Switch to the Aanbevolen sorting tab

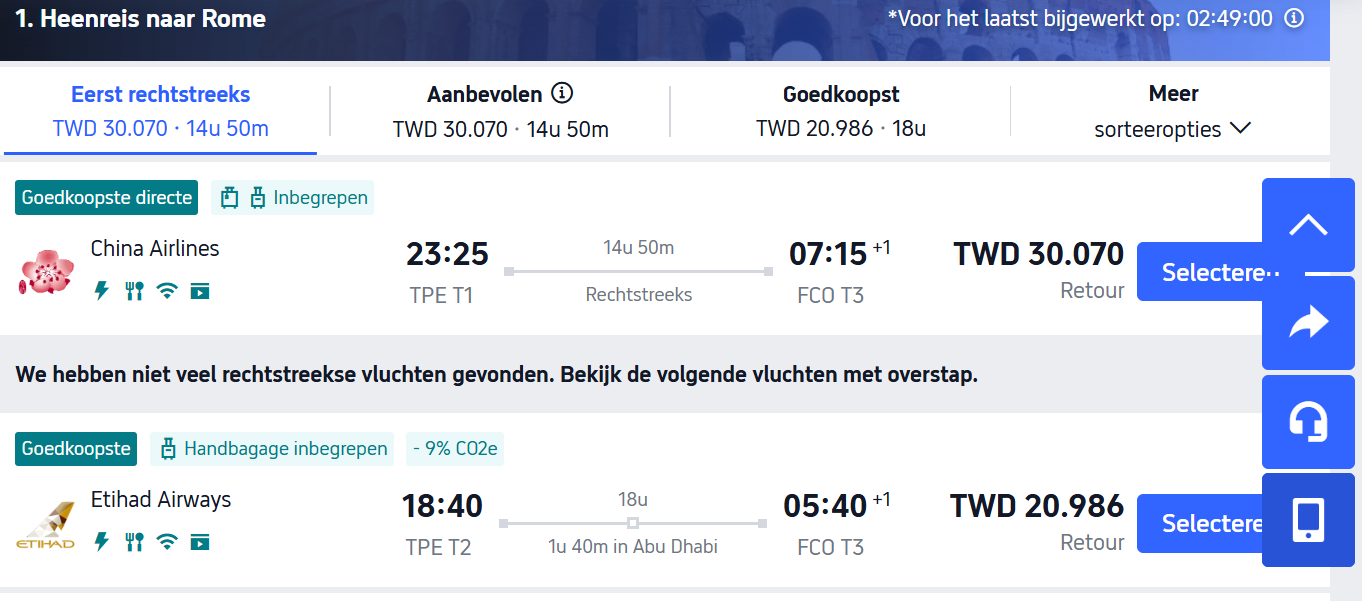[x=500, y=111]
